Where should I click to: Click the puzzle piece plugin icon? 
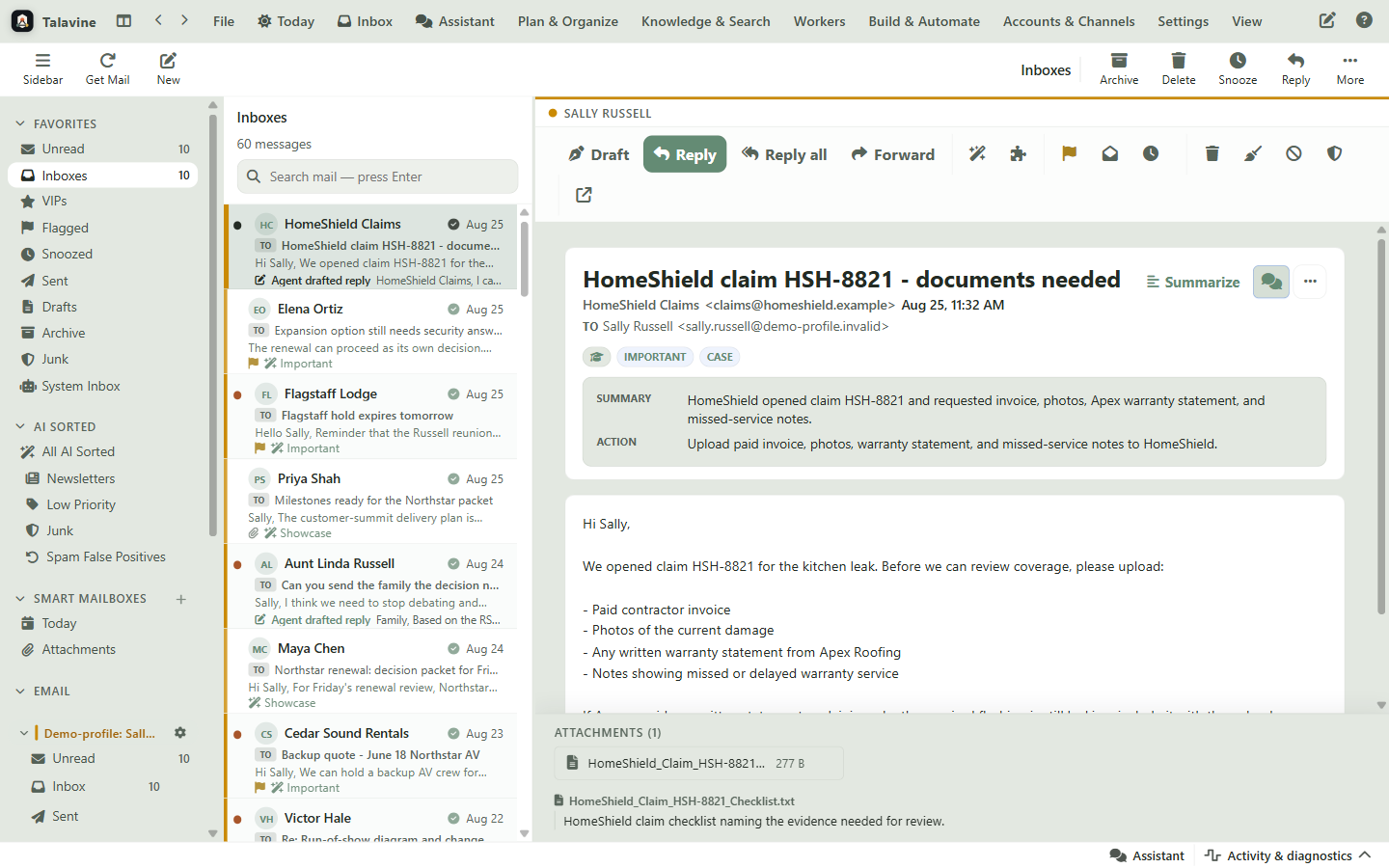coord(1018,153)
